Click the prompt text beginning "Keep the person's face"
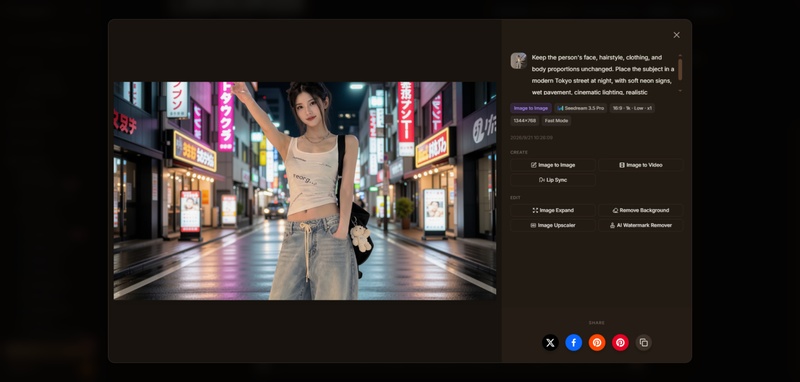This screenshot has height=382, width=800. coord(603,74)
